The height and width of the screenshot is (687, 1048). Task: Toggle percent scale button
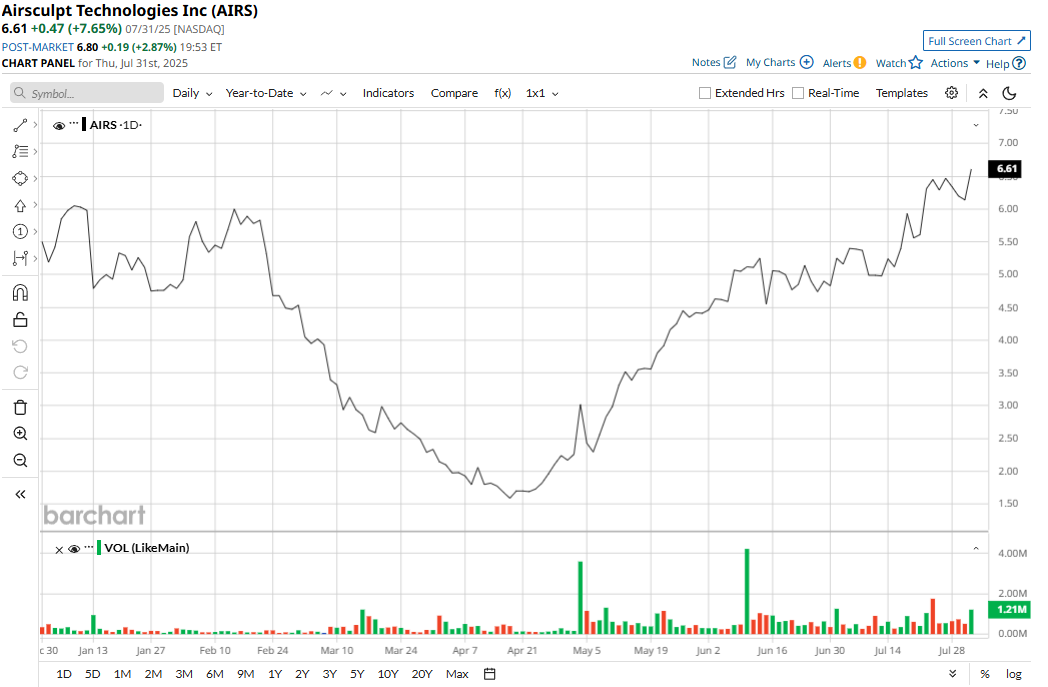click(x=985, y=674)
